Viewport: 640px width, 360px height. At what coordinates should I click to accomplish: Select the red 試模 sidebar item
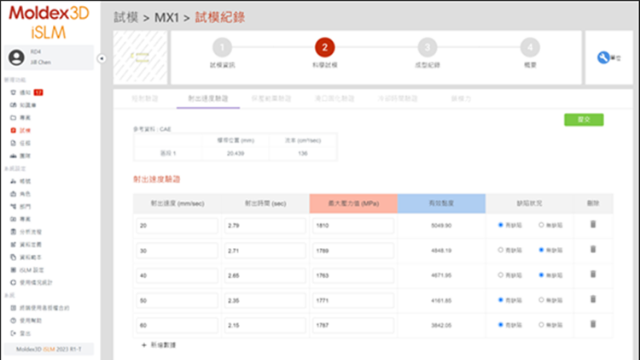pyautogui.click(x=20, y=131)
